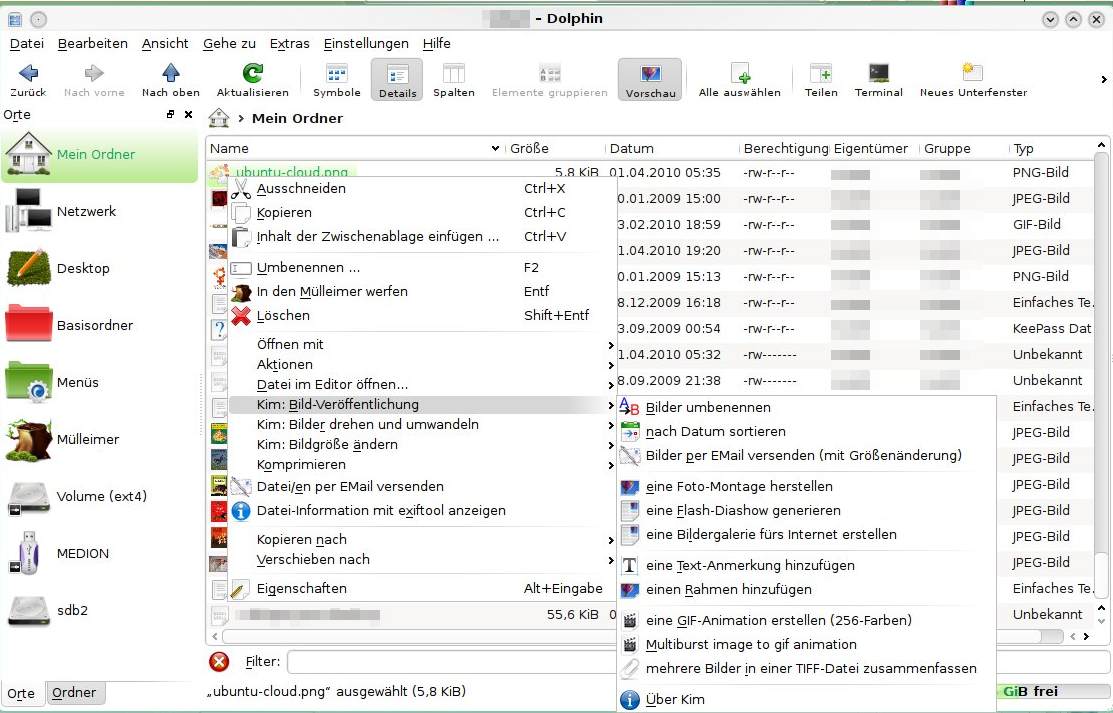
Task: Select eine Bildergalerie fürs Internet erstellen
Action: (x=806, y=535)
